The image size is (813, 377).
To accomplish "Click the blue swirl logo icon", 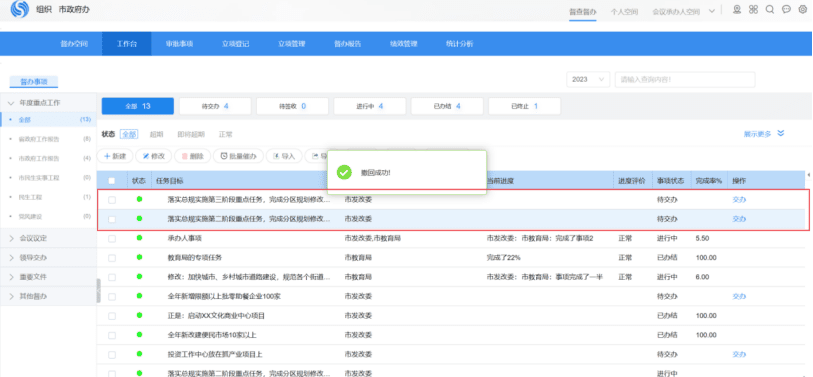I will click(x=20, y=9).
